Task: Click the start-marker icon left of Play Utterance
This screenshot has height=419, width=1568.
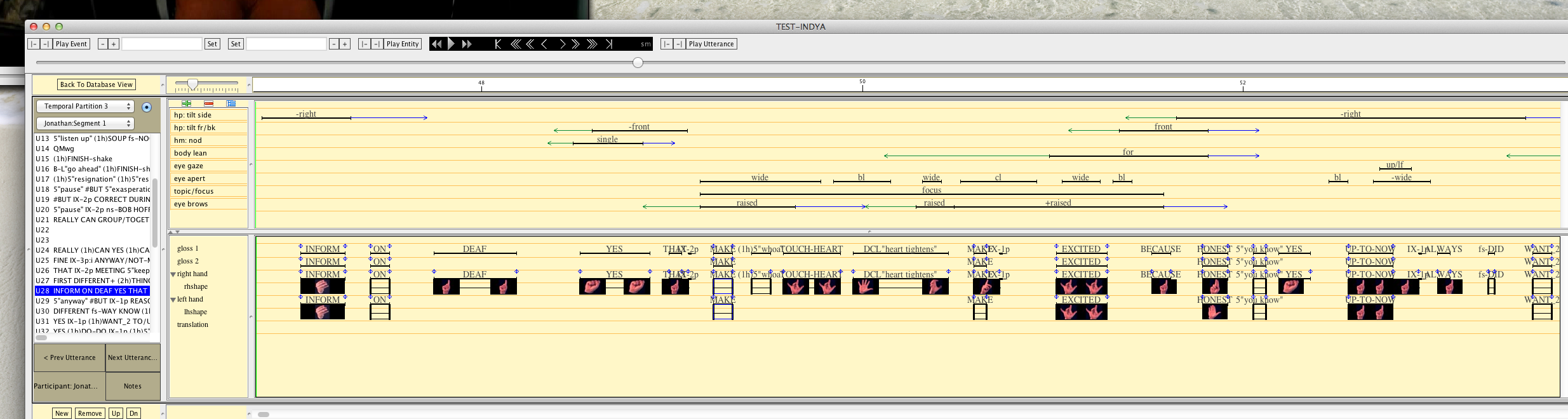Action: tap(667, 44)
